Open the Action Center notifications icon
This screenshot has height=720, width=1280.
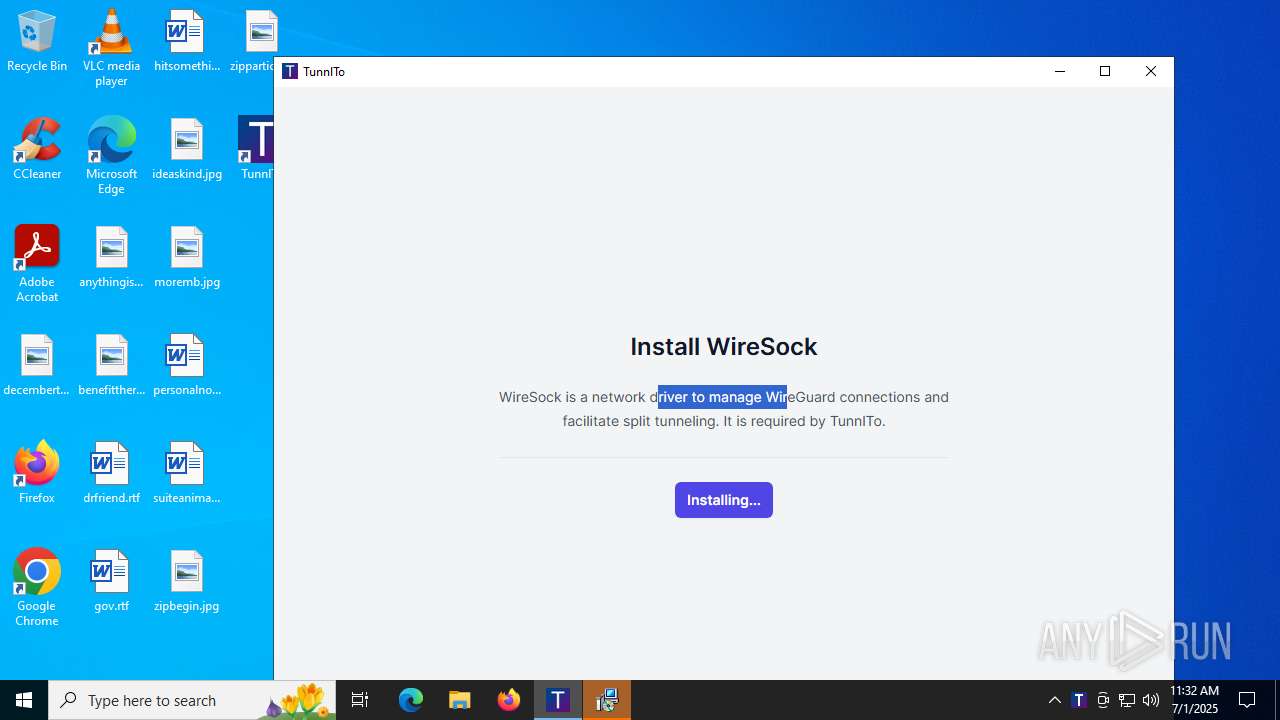click(1248, 700)
